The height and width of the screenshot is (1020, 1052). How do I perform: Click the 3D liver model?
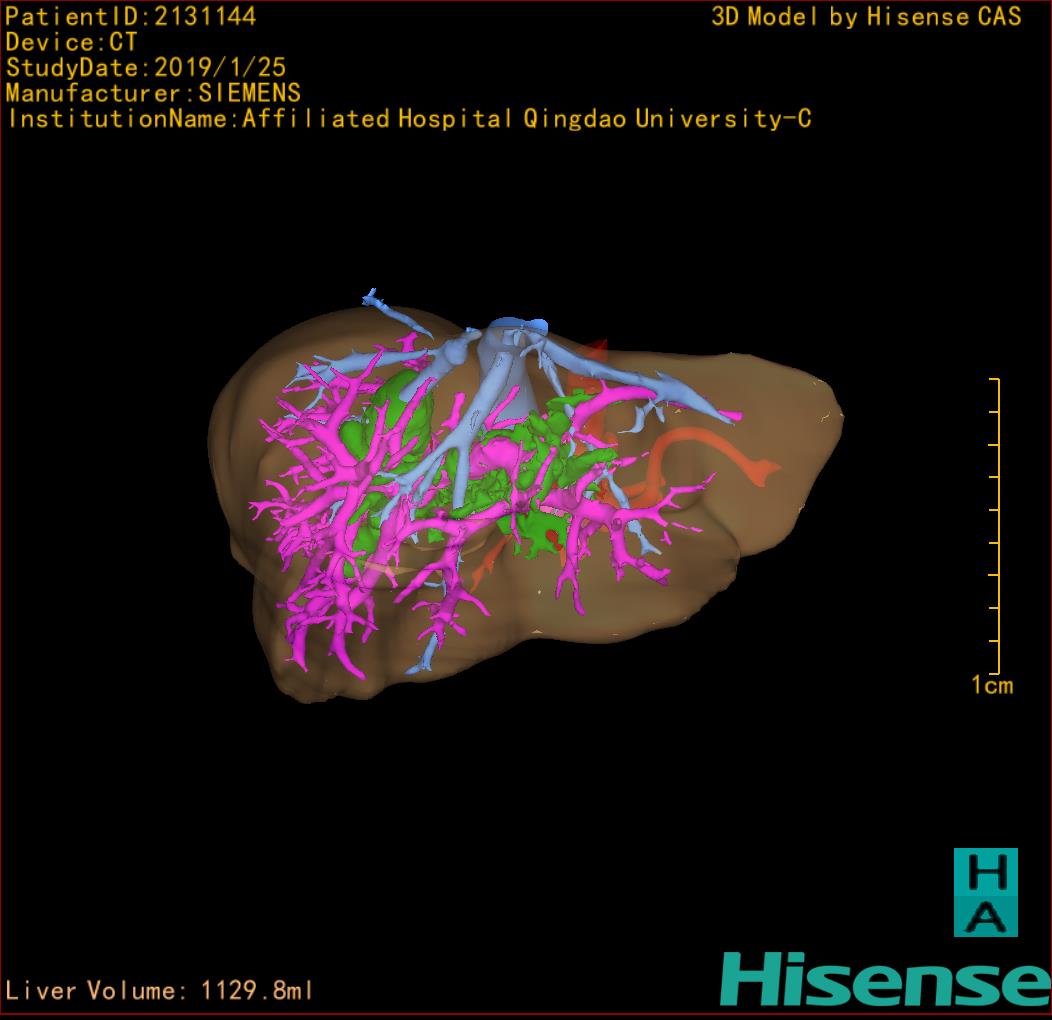coord(525,495)
